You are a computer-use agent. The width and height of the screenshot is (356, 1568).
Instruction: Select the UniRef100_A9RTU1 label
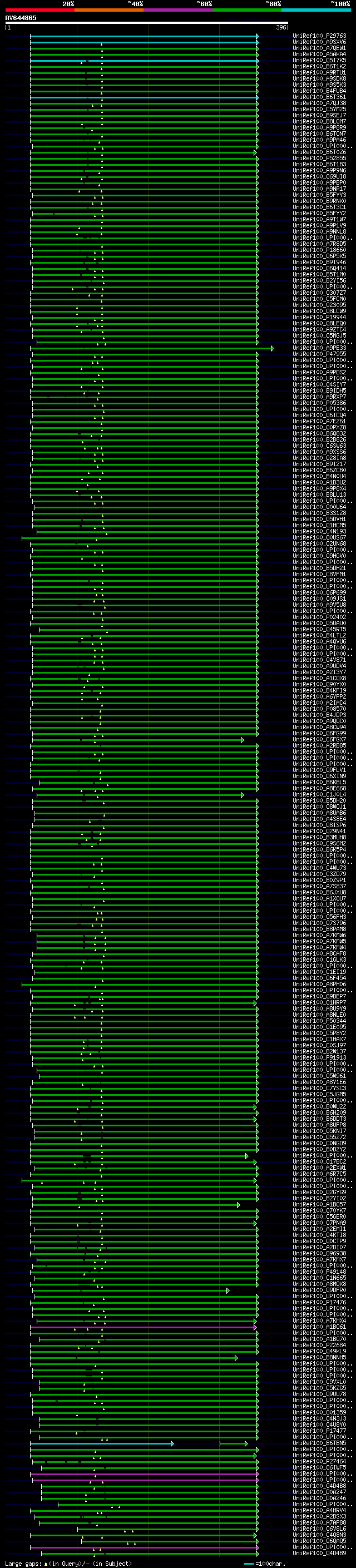tap(319, 72)
